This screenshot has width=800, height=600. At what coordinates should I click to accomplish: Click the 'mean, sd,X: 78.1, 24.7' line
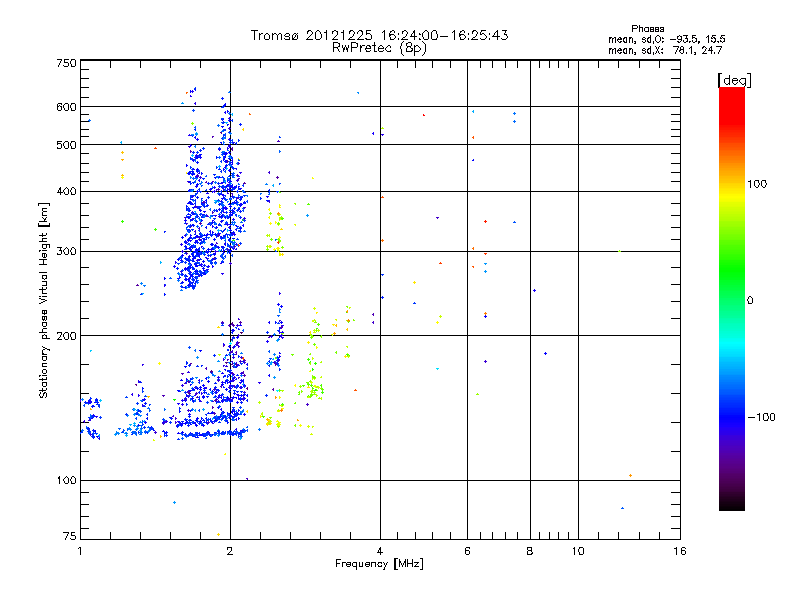pos(665,50)
